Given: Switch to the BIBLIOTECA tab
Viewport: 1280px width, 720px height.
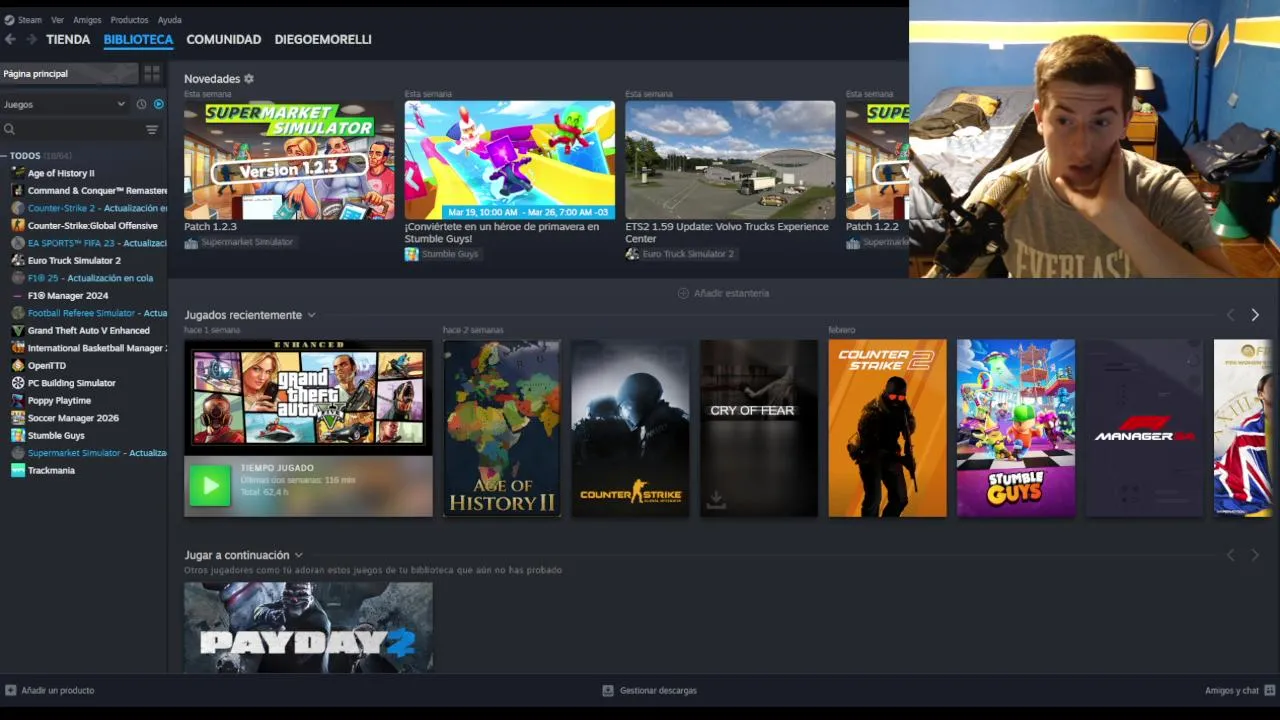Looking at the screenshot, I should 138,39.
